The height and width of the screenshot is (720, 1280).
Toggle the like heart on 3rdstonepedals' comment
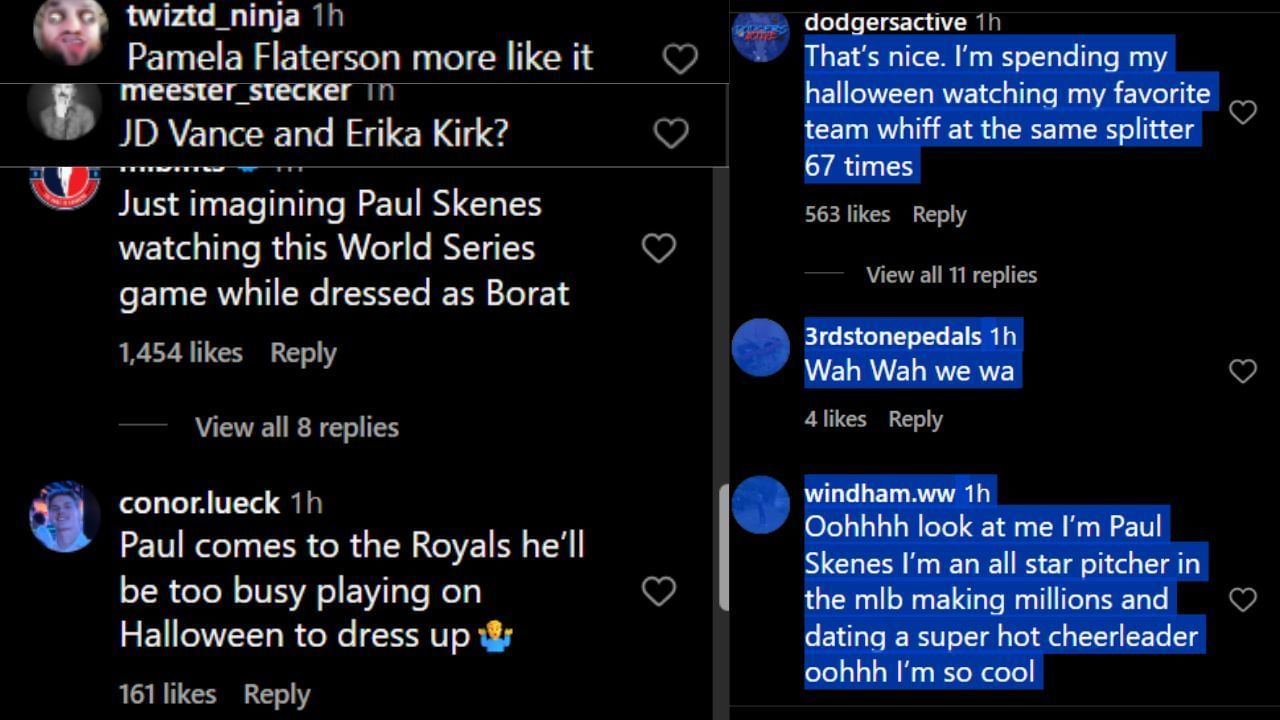pos(1243,371)
